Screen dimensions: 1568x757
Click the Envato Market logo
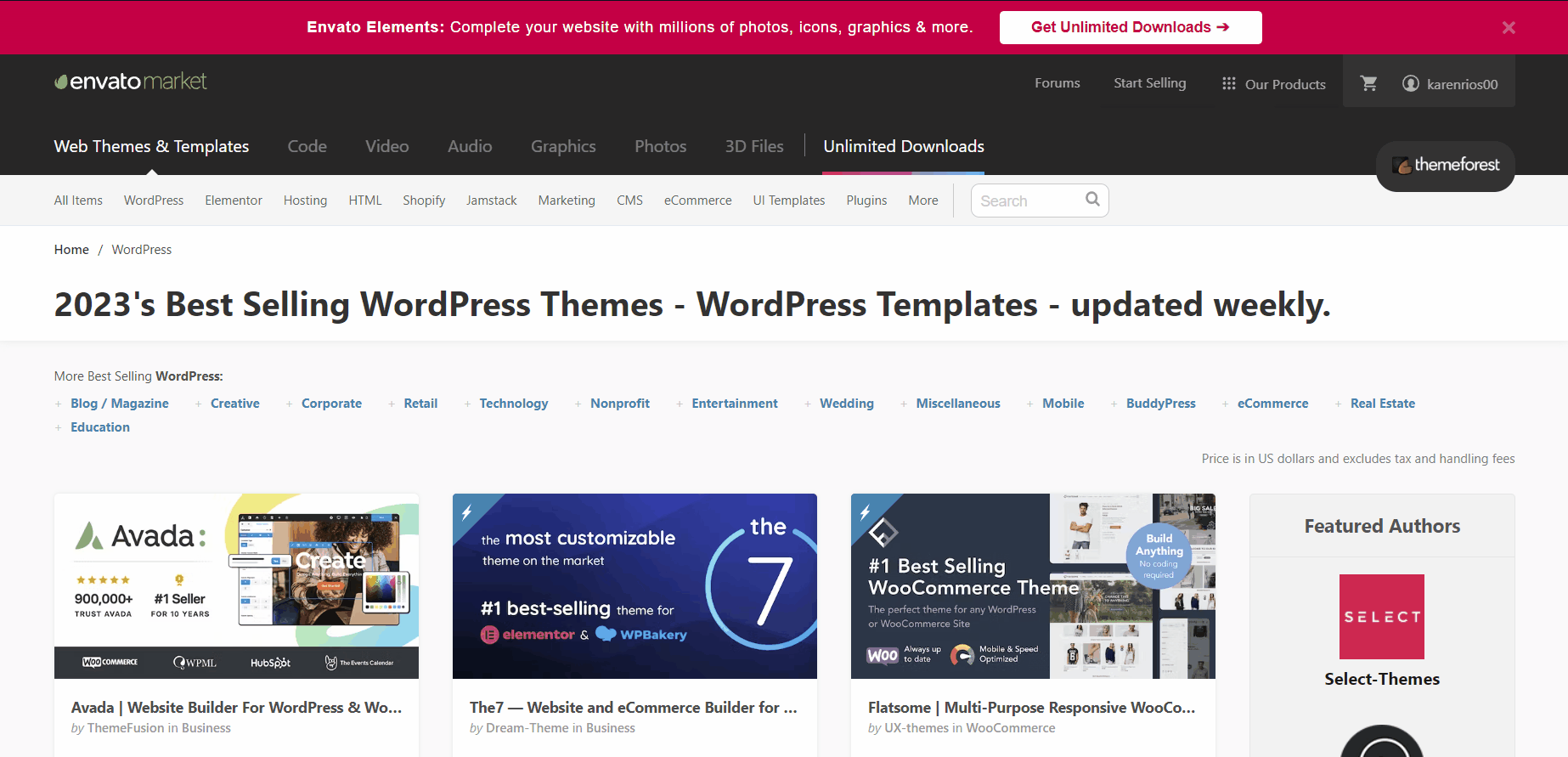click(131, 82)
